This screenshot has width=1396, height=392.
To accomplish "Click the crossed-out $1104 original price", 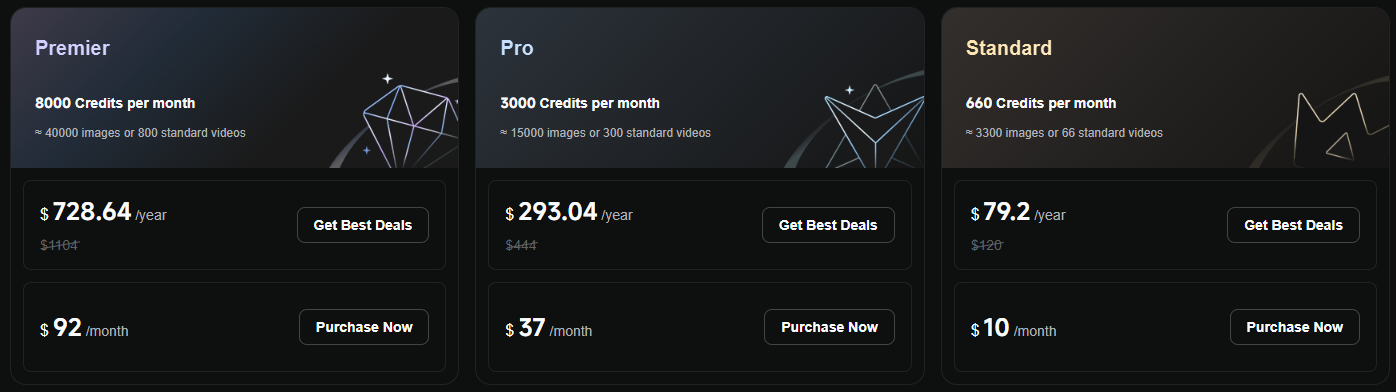I will coord(59,245).
